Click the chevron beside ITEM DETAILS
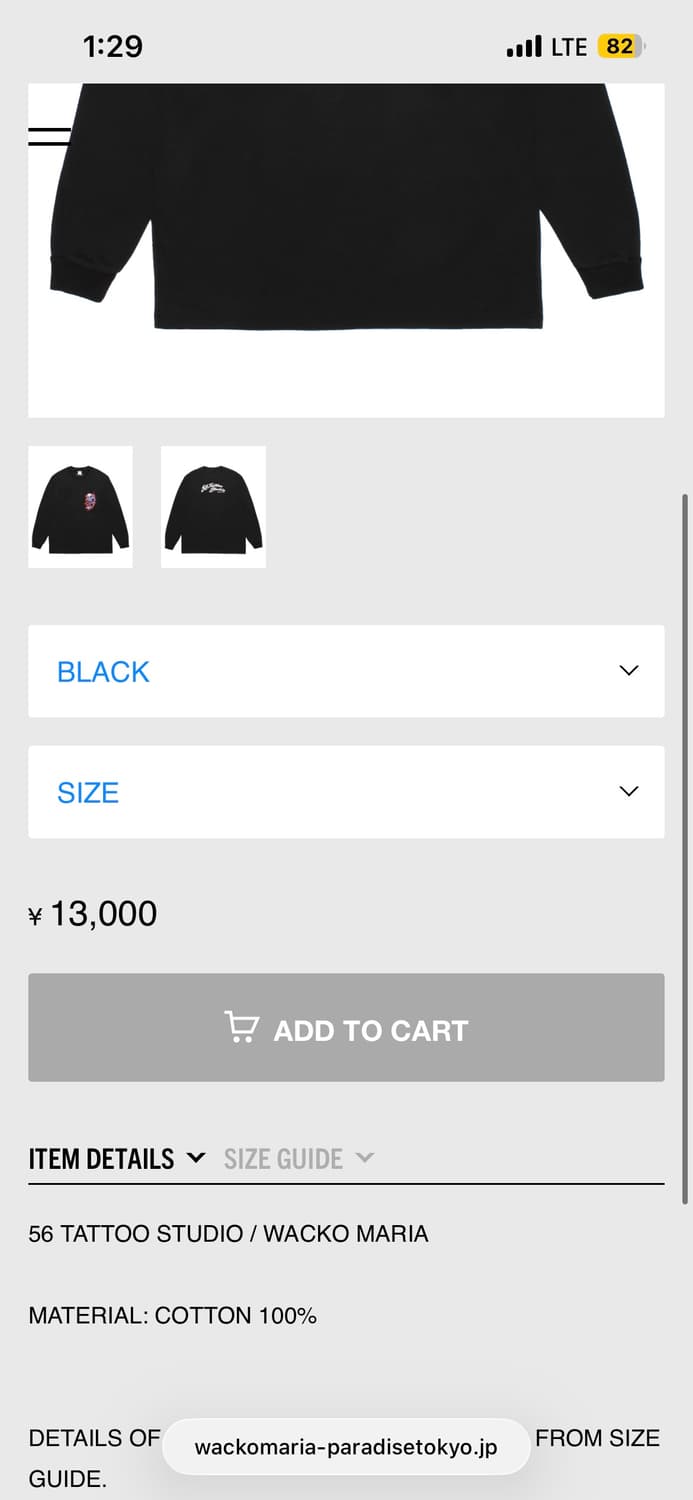This screenshot has height=1500, width=693. point(196,1158)
